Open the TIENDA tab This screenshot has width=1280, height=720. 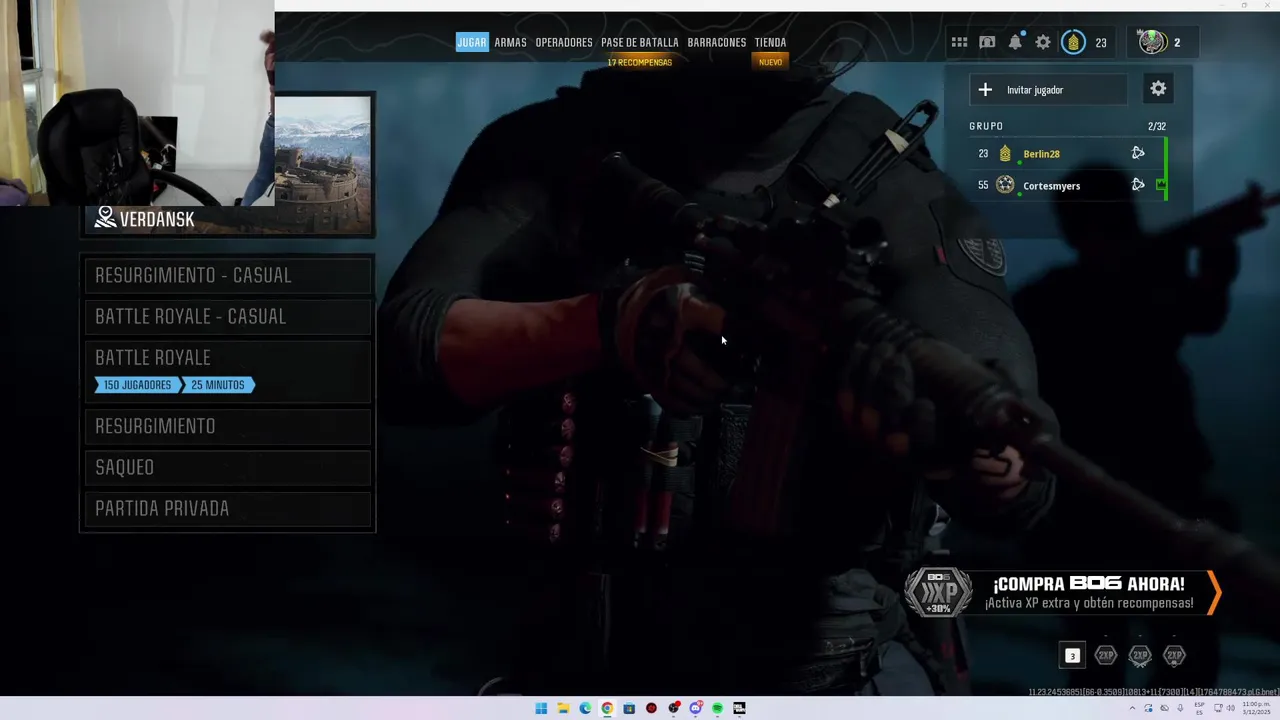(770, 42)
